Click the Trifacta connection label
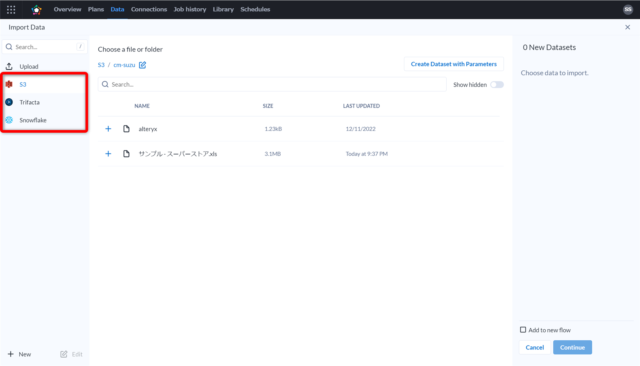The width and height of the screenshot is (640, 366). [30, 102]
